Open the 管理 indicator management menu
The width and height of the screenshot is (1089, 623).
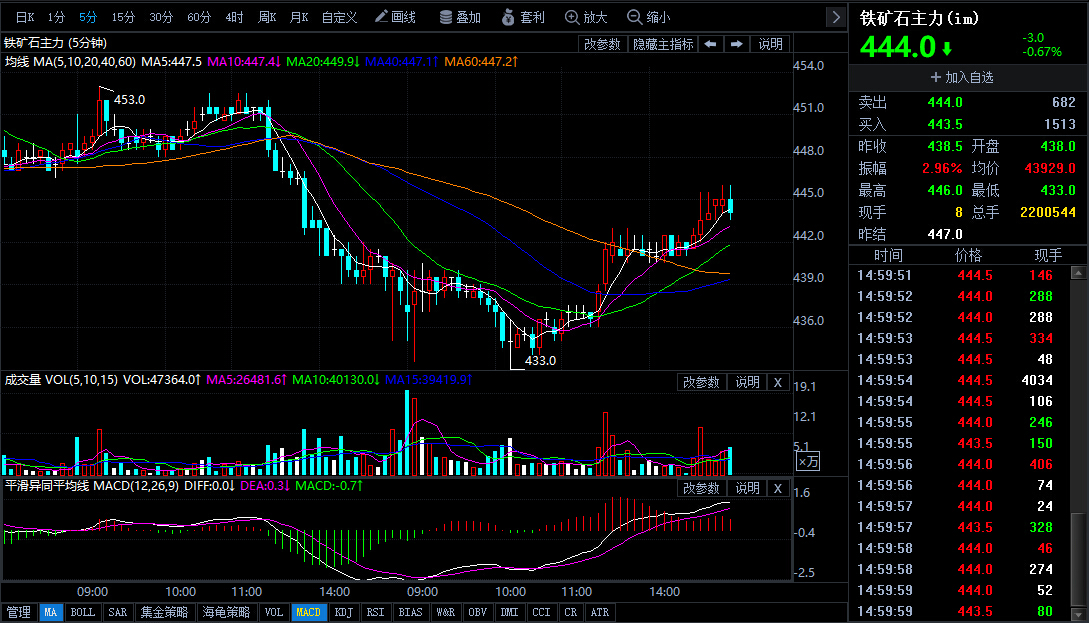click(18, 612)
